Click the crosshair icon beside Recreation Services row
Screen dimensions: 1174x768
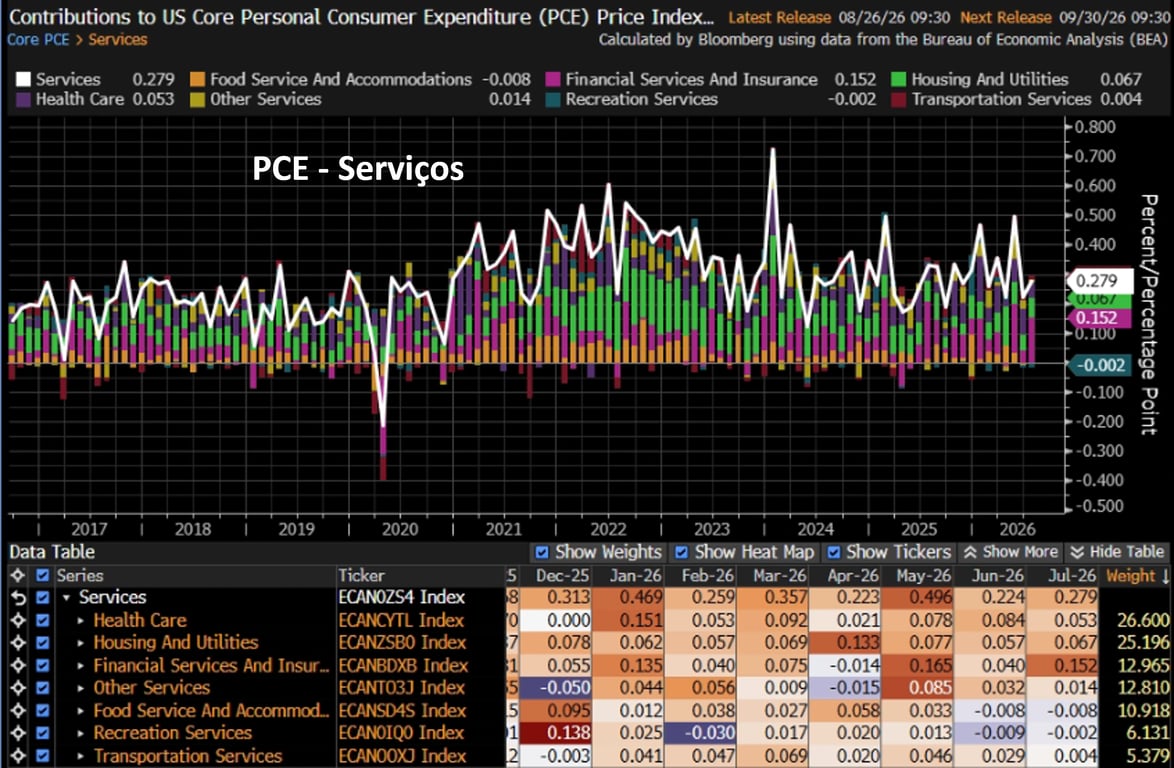click(x=17, y=733)
